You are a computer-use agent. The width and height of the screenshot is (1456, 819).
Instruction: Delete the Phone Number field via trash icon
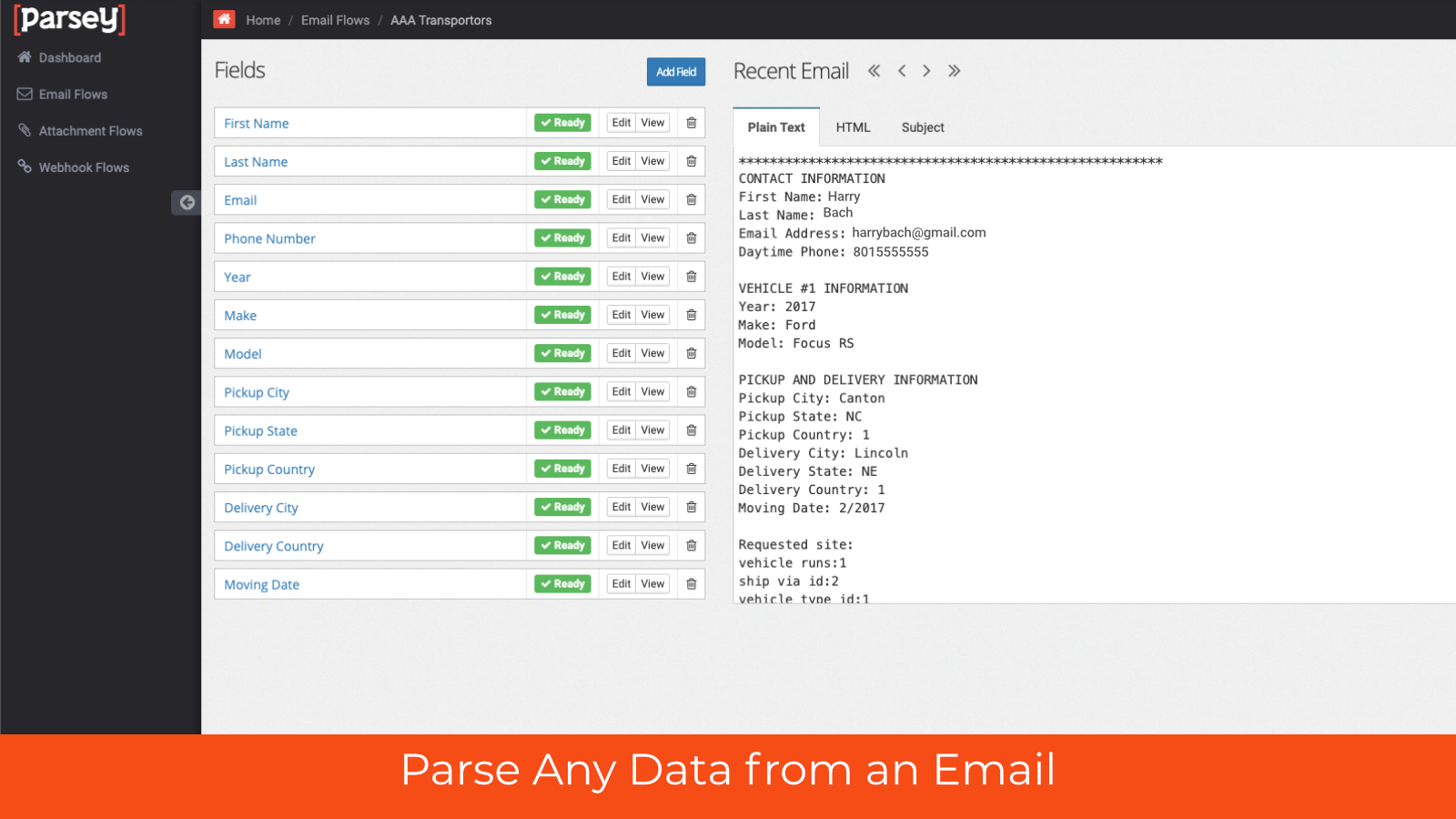(x=692, y=238)
